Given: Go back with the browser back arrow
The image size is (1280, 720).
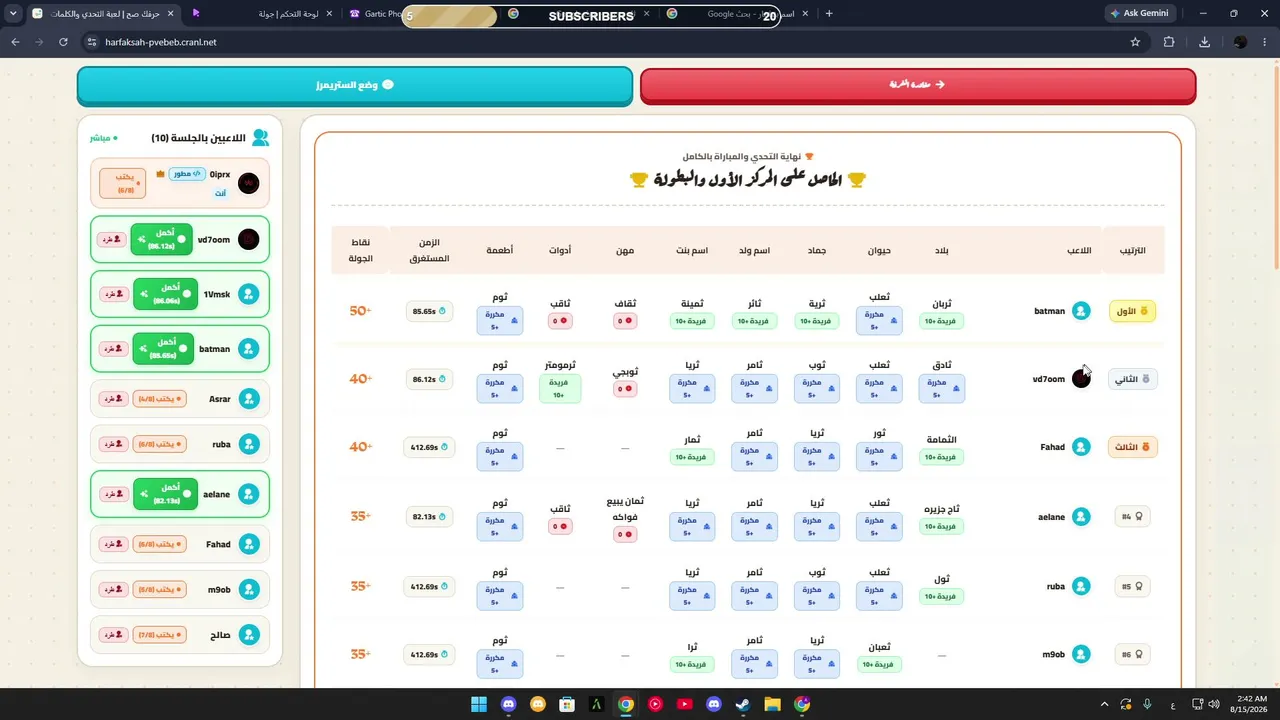Looking at the screenshot, I should click(15, 42).
